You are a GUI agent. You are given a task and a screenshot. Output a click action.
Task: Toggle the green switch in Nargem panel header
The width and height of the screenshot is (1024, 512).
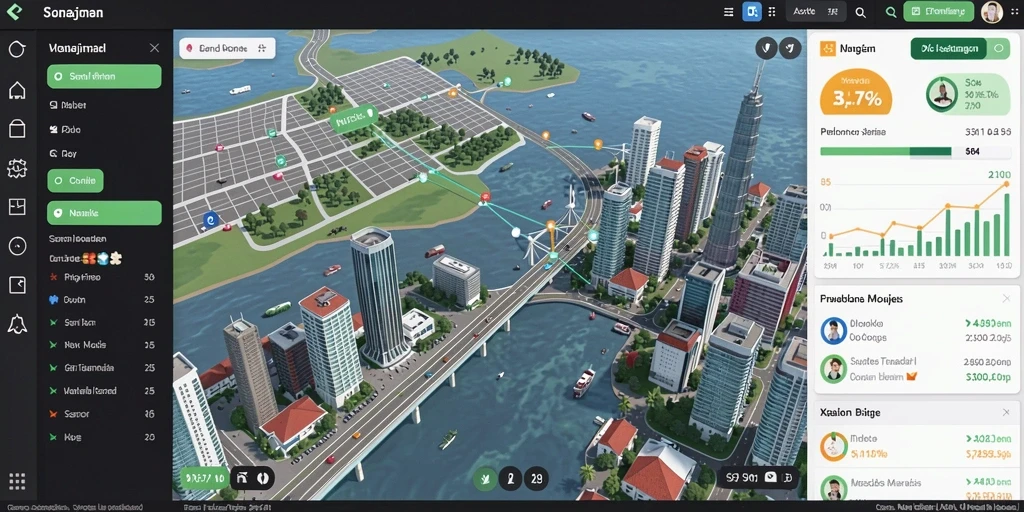pyautogui.click(x=999, y=48)
